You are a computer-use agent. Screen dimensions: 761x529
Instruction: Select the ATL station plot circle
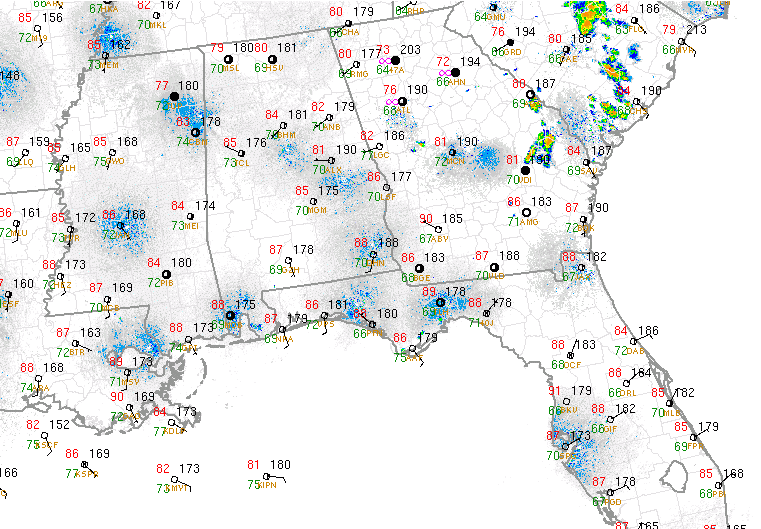click(x=402, y=102)
